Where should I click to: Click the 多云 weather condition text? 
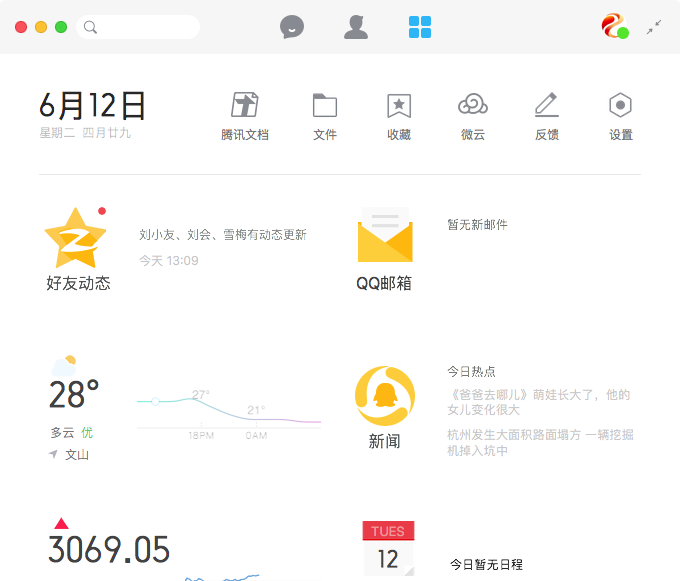coord(62,433)
